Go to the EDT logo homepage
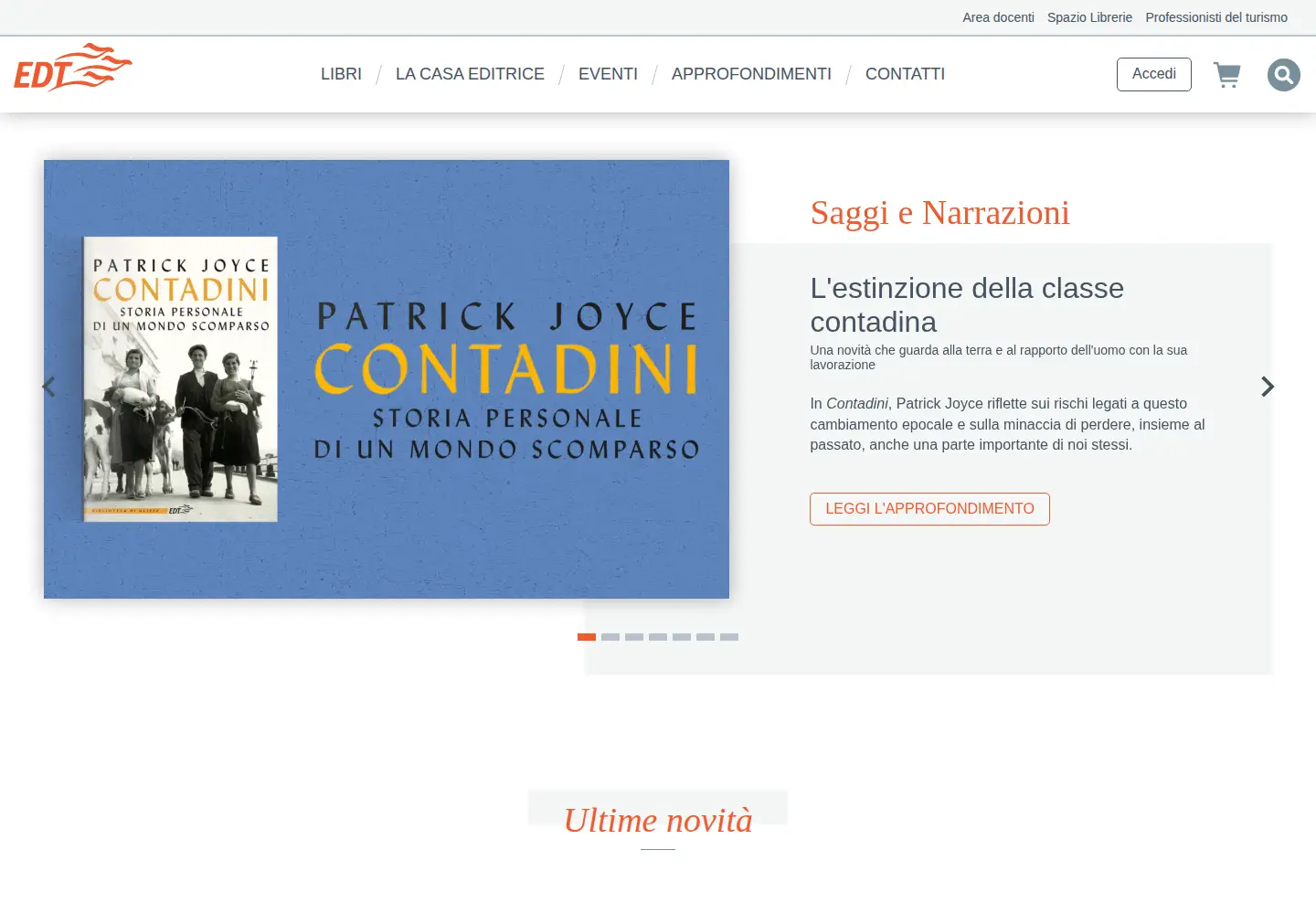This screenshot has height=914, width=1316. tap(73, 67)
